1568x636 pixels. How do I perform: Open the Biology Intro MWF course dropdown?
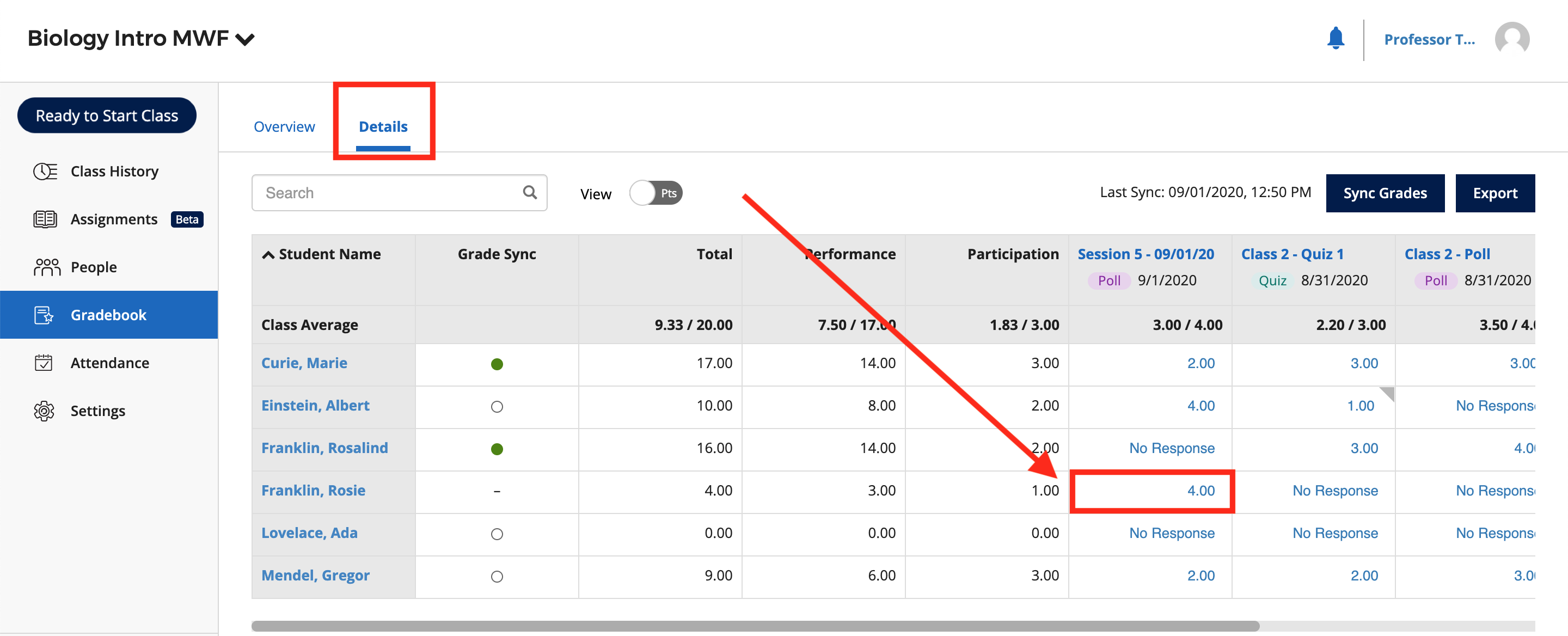246,38
